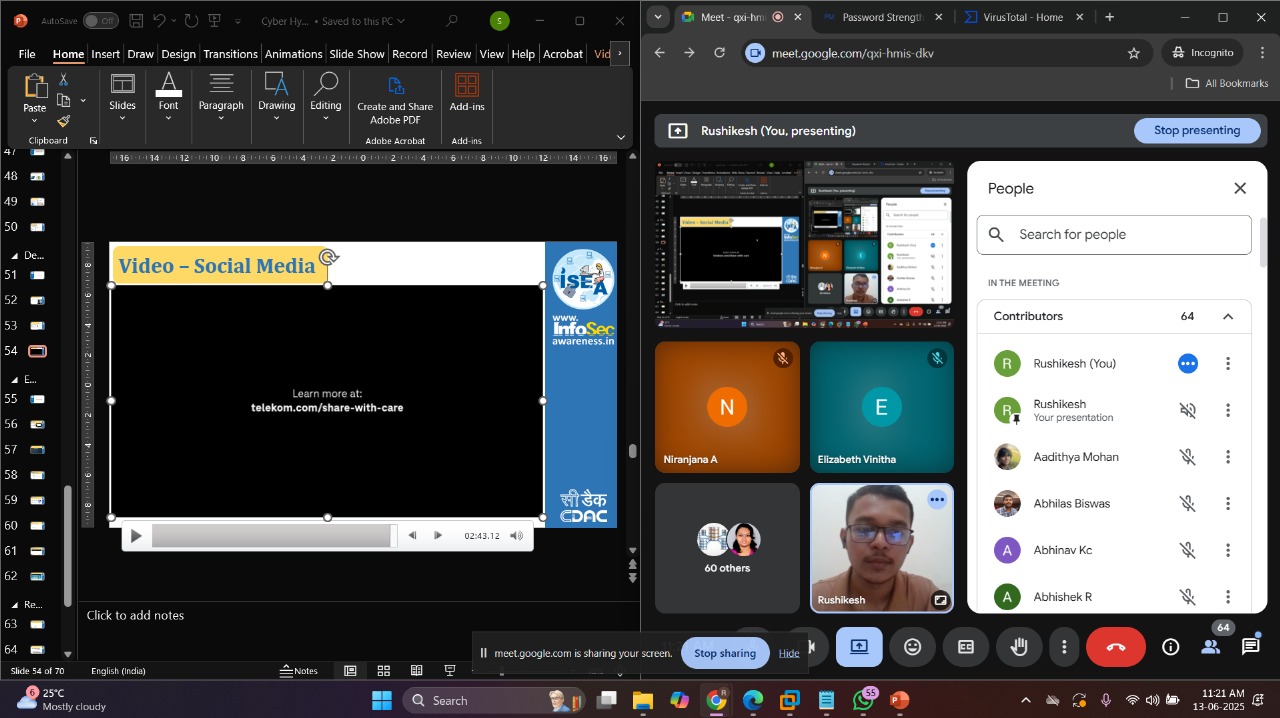Click the red leave call button
The image size is (1280, 718).
pyautogui.click(x=1115, y=647)
